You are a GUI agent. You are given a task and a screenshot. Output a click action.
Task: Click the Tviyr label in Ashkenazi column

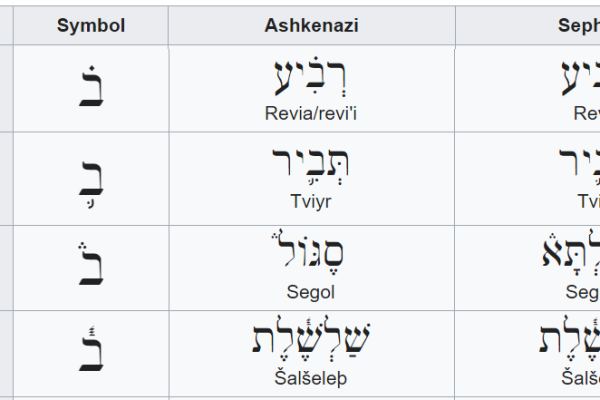[x=311, y=201]
